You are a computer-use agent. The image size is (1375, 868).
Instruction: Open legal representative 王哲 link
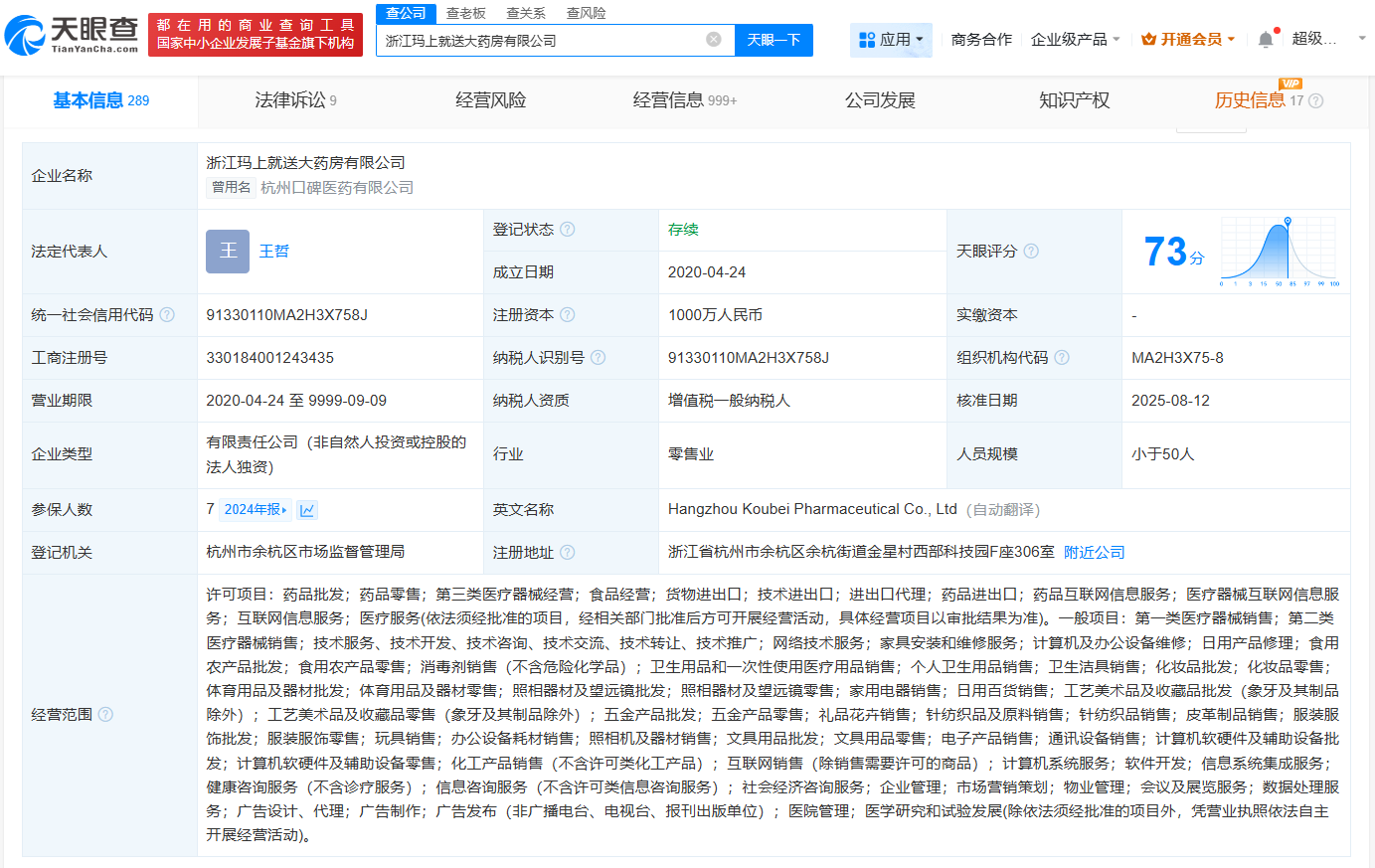[x=273, y=252]
